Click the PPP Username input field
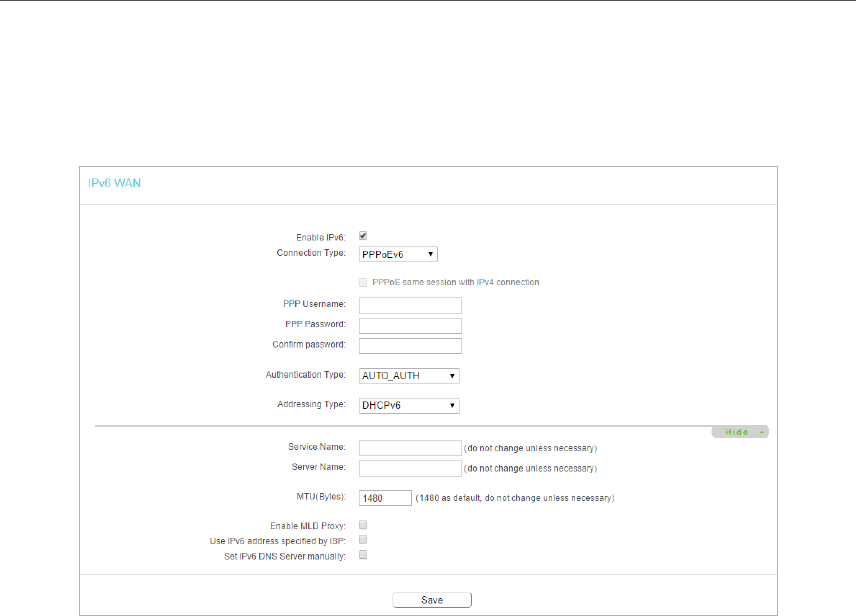856x616 pixels. pos(410,305)
